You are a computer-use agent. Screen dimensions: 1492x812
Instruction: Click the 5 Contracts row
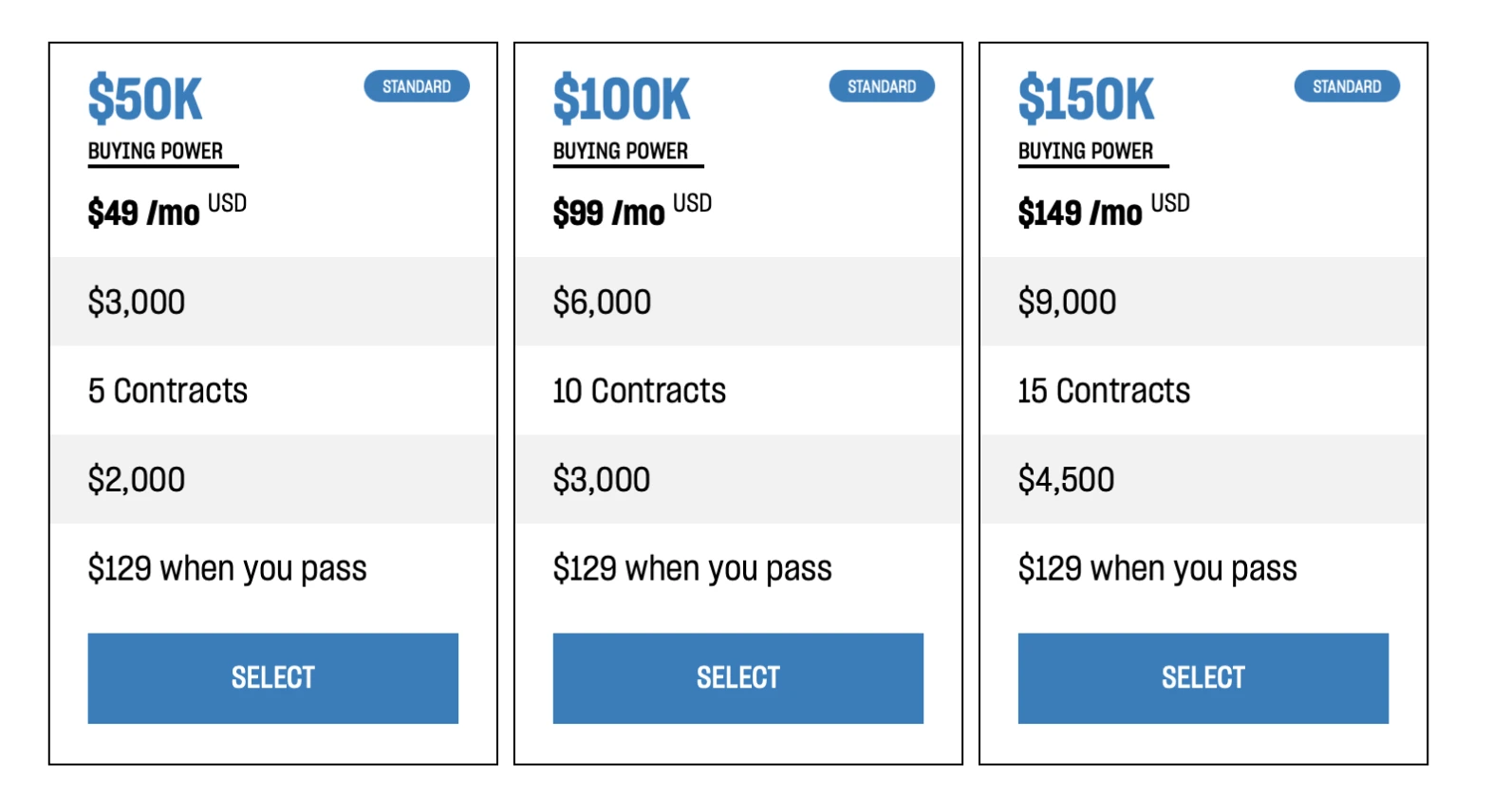pyautogui.click(x=168, y=391)
